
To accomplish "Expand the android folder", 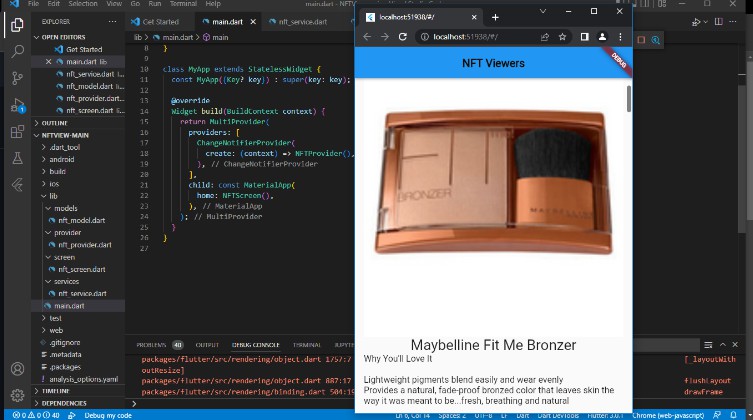I will point(61,159).
